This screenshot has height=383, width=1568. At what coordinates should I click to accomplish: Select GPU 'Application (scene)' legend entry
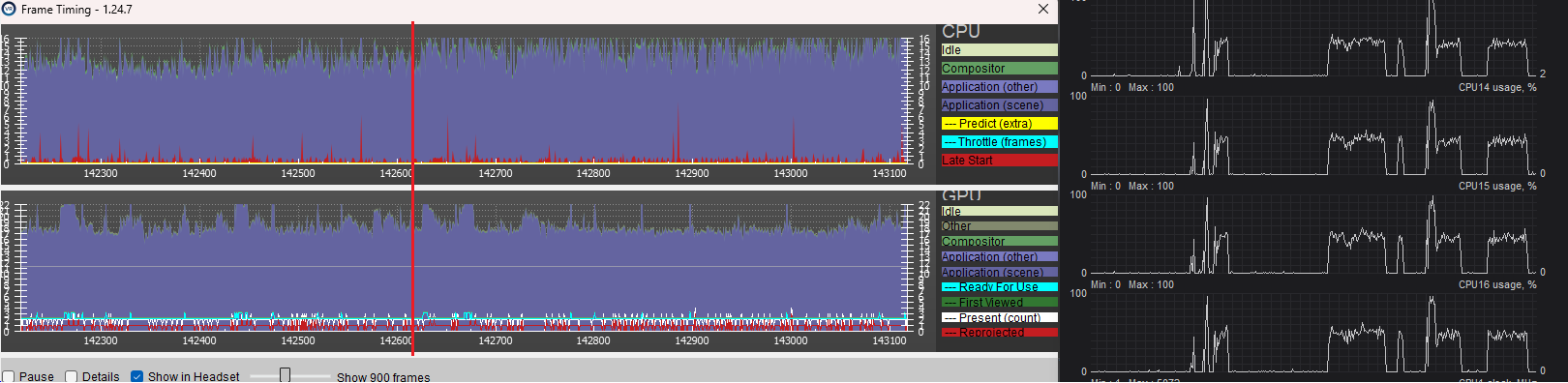point(999,273)
